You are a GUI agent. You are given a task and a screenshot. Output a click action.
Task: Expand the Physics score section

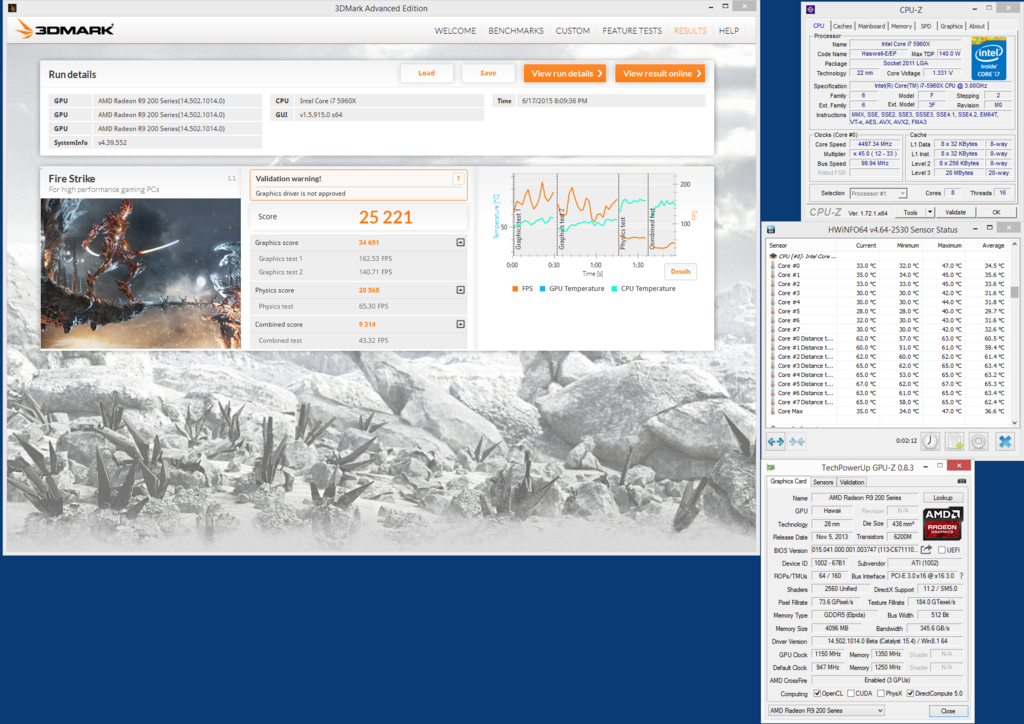tap(460, 290)
